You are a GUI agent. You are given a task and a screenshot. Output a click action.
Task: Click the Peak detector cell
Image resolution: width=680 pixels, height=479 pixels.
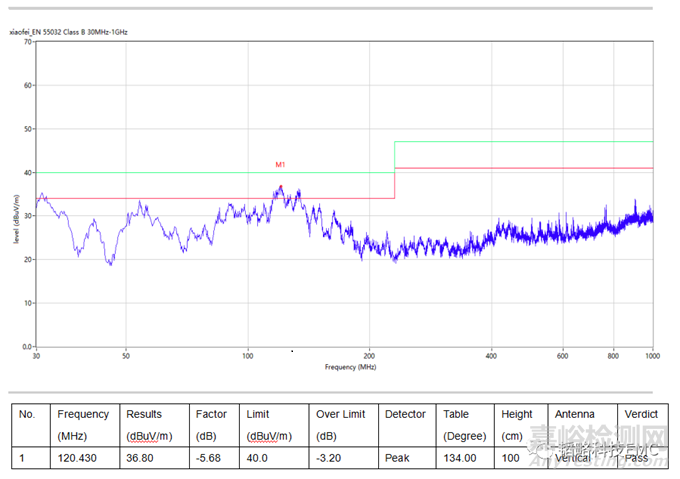pyautogui.click(x=396, y=457)
